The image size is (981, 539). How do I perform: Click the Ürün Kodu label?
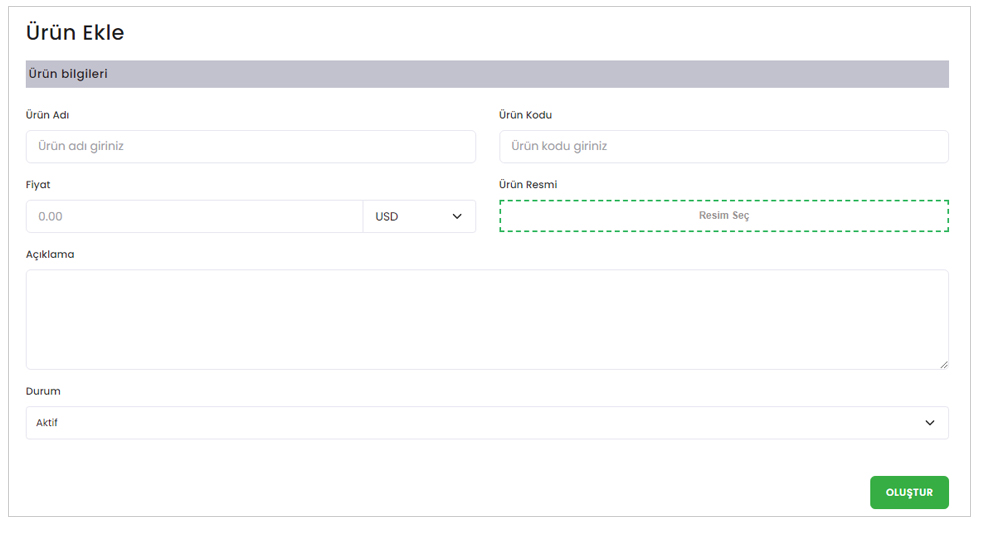click(x=525, y=115)
